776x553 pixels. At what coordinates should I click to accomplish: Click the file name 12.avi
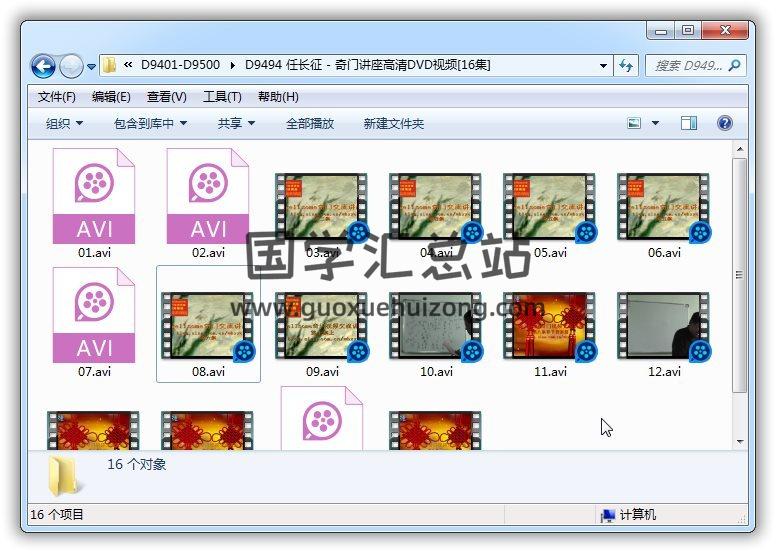click(664, 371)
